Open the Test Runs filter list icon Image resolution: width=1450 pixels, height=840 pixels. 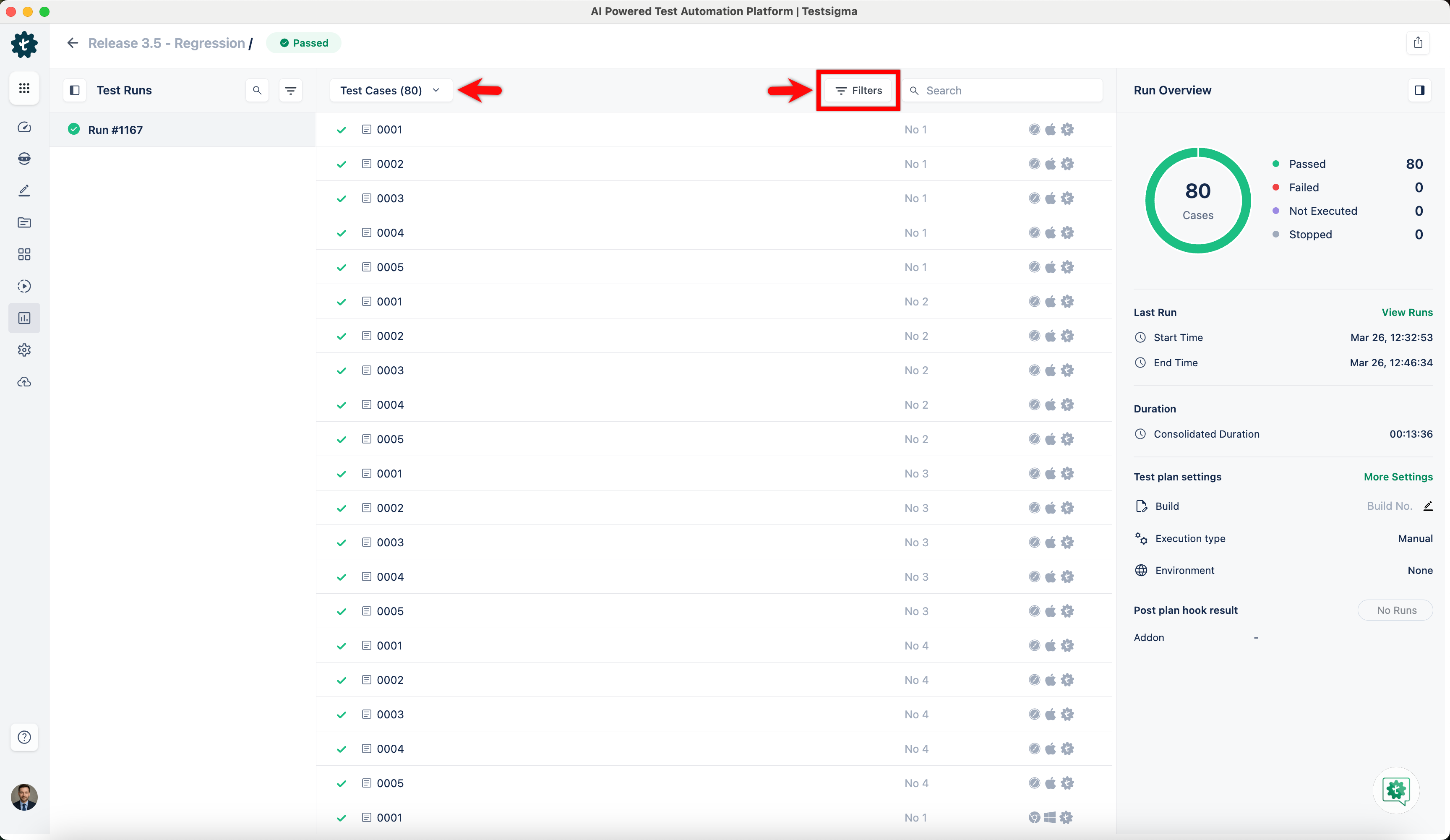291,90
